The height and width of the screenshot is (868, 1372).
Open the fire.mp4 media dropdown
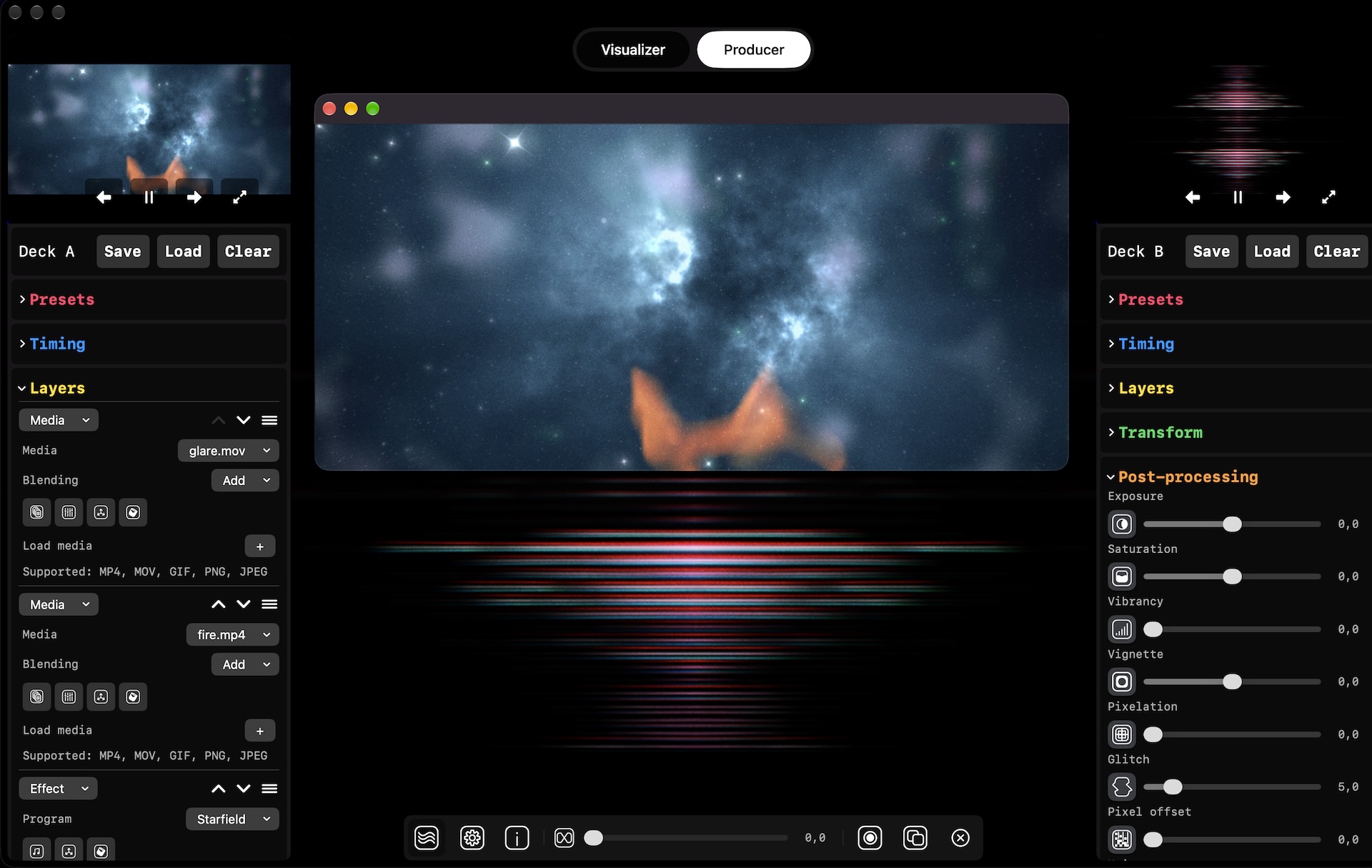pyautogui.click(x=233, y=634)
